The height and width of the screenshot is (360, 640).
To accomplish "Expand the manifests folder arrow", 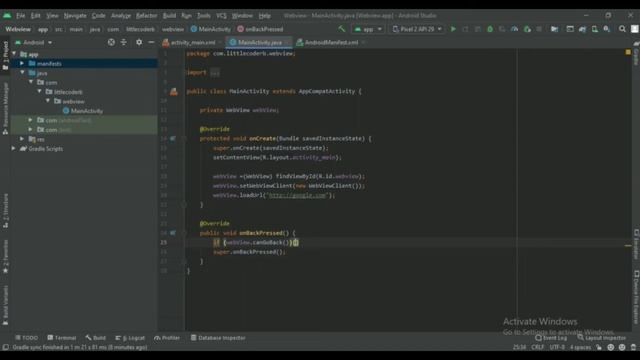I will tap(22, 64).
